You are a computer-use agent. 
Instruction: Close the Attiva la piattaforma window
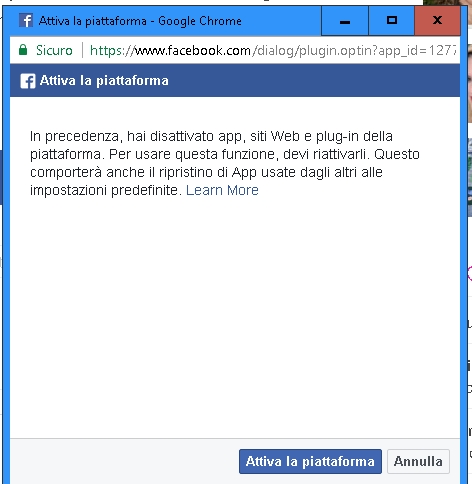[x=437, y=21]
